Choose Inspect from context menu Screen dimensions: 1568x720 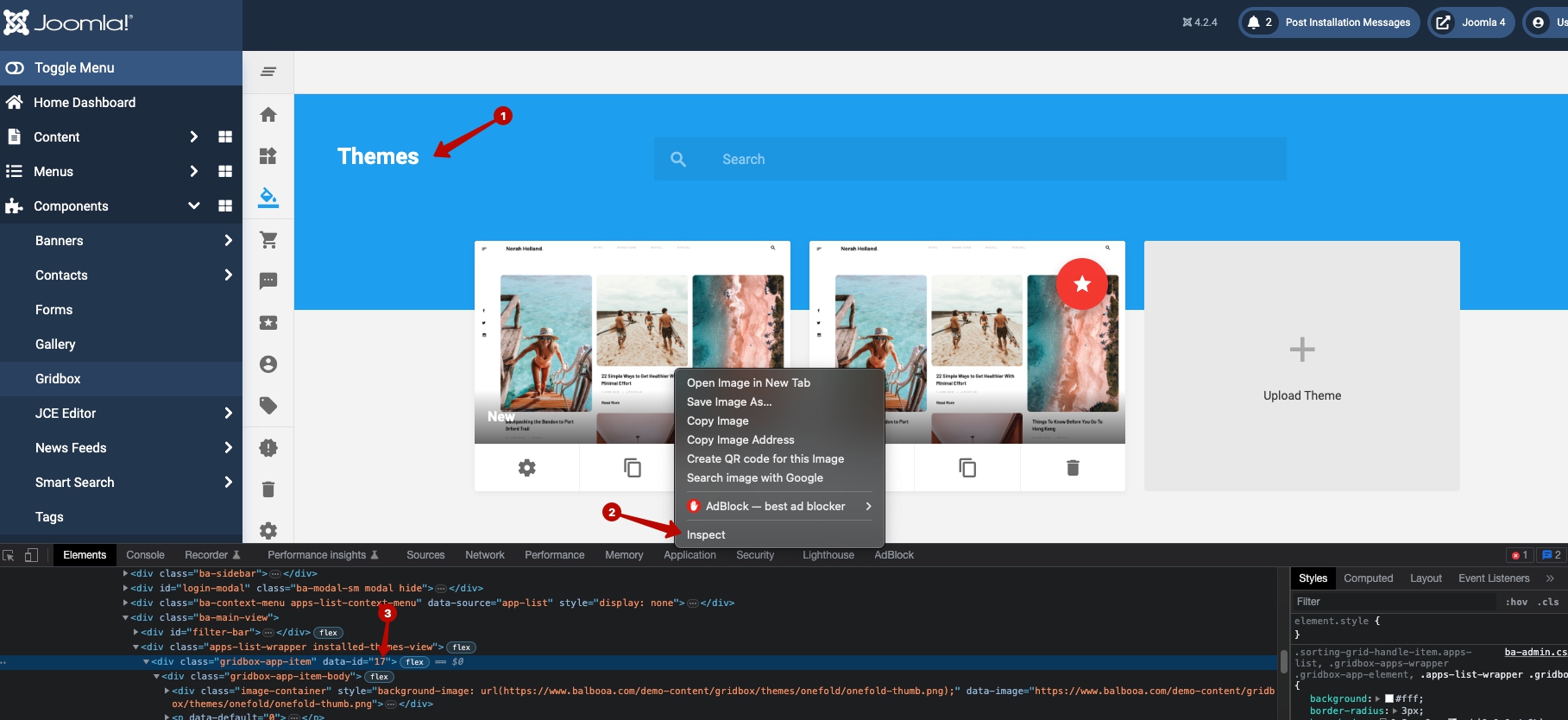tap(706, 534)
